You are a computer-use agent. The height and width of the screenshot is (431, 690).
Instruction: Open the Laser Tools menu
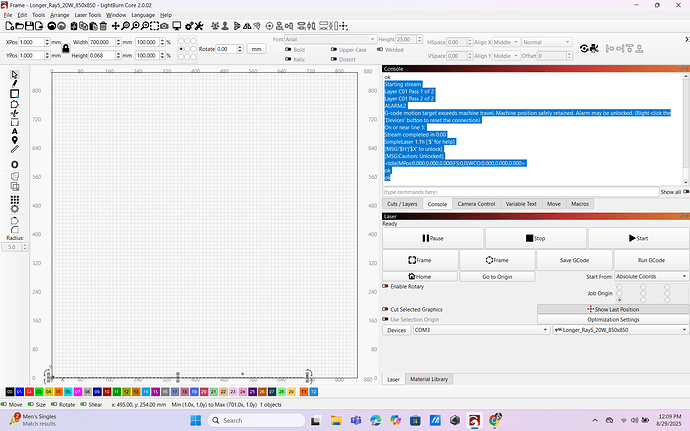coord(88,15)
